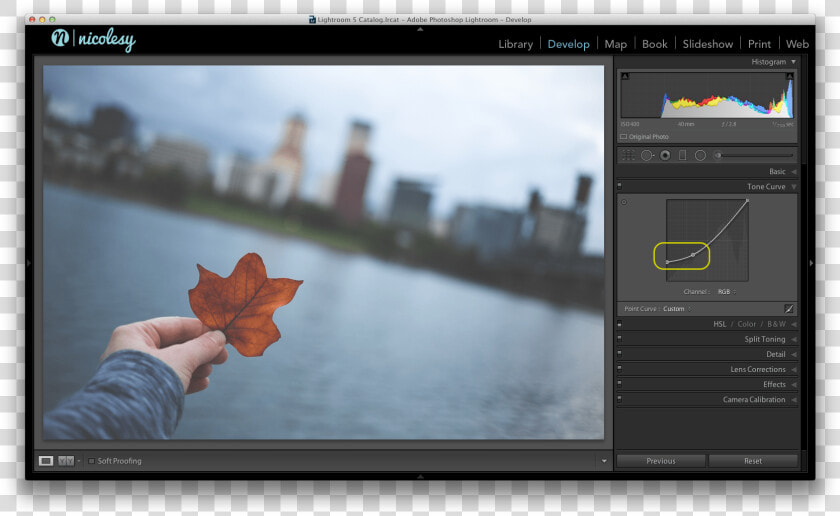
Task: Toggle the Camera Calibration panel switch
Action: point(620,399)
